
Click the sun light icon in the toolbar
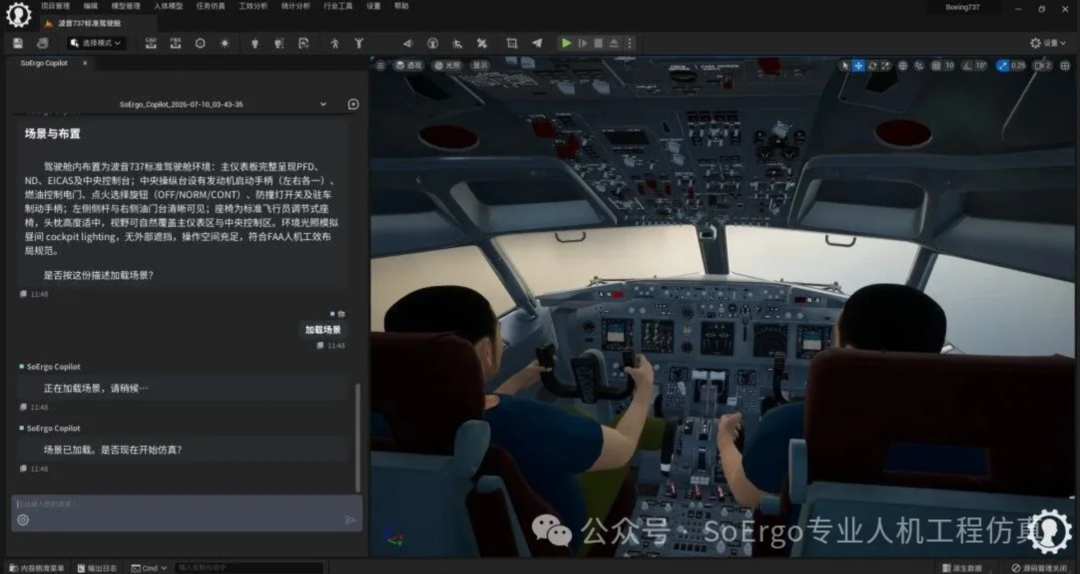point(225,43)
